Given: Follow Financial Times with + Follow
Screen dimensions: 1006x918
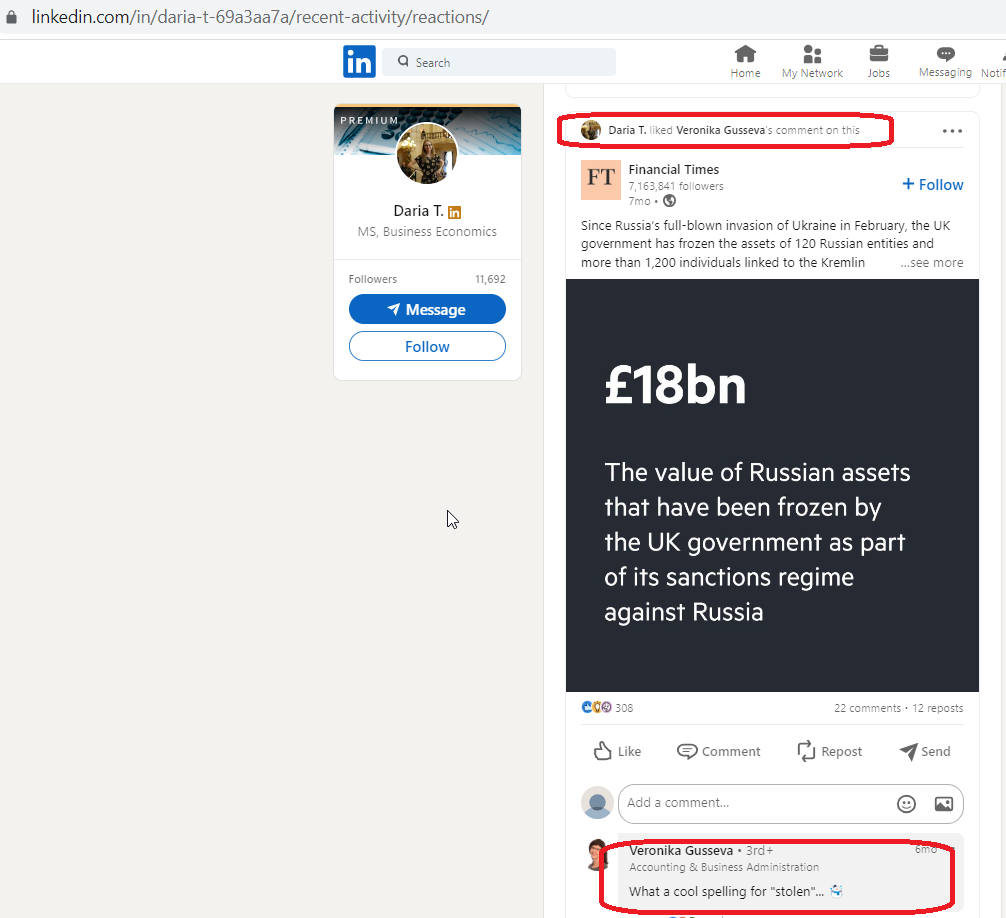Looking at the screenshot, I should pyautogui.click(x=932, y=185).
